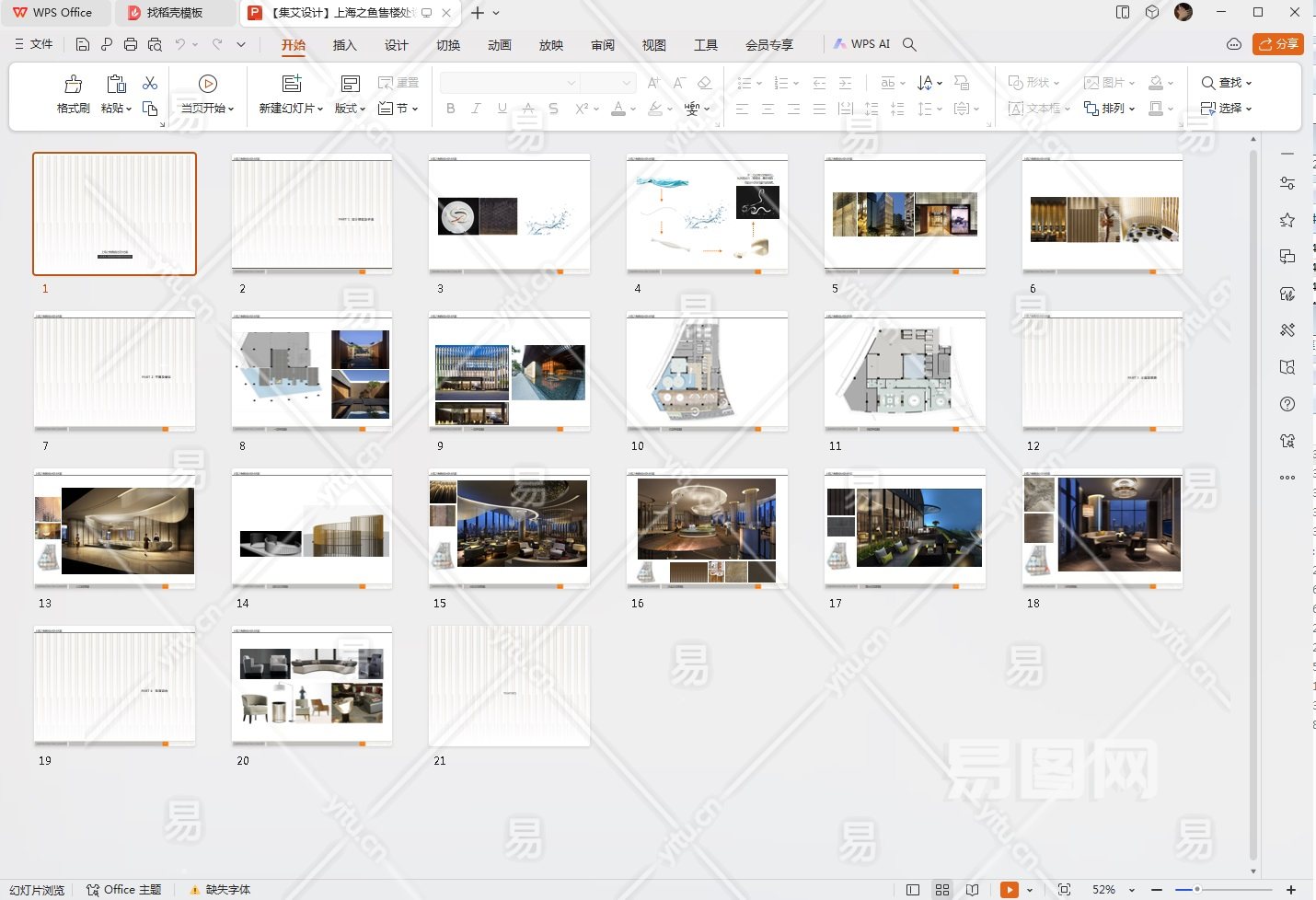Click the Save icon in quick access bar
This screenshot has height=900, width=1316.
click(x=83, y=44)
